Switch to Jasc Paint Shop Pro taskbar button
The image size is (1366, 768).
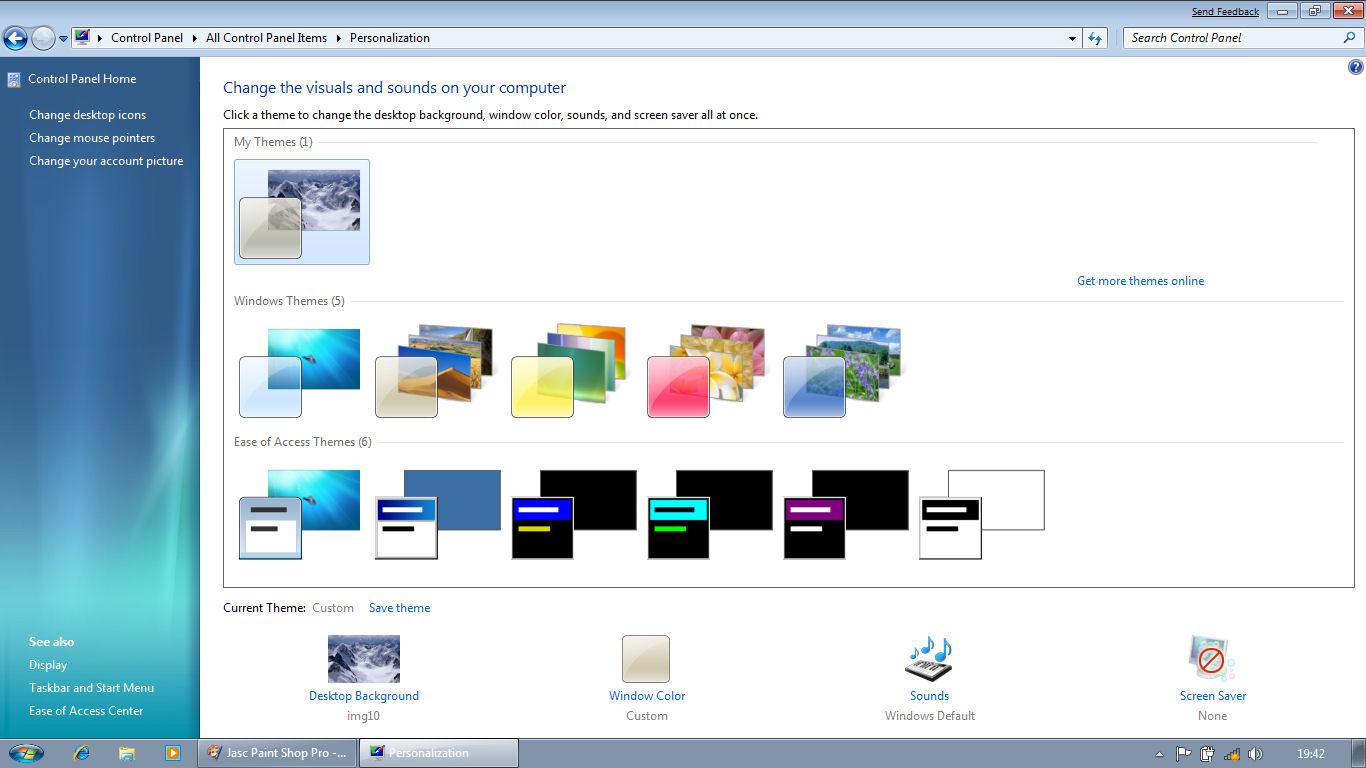coord(277,753)
